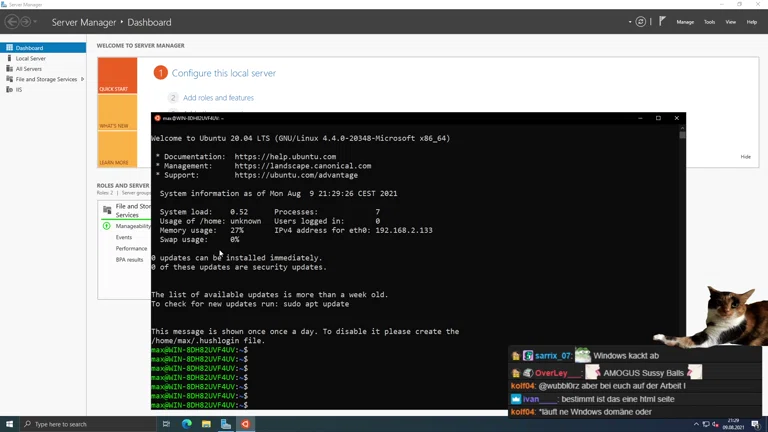Click the IIS sidebar icon
768x432 pixels.
coord(9,90)
